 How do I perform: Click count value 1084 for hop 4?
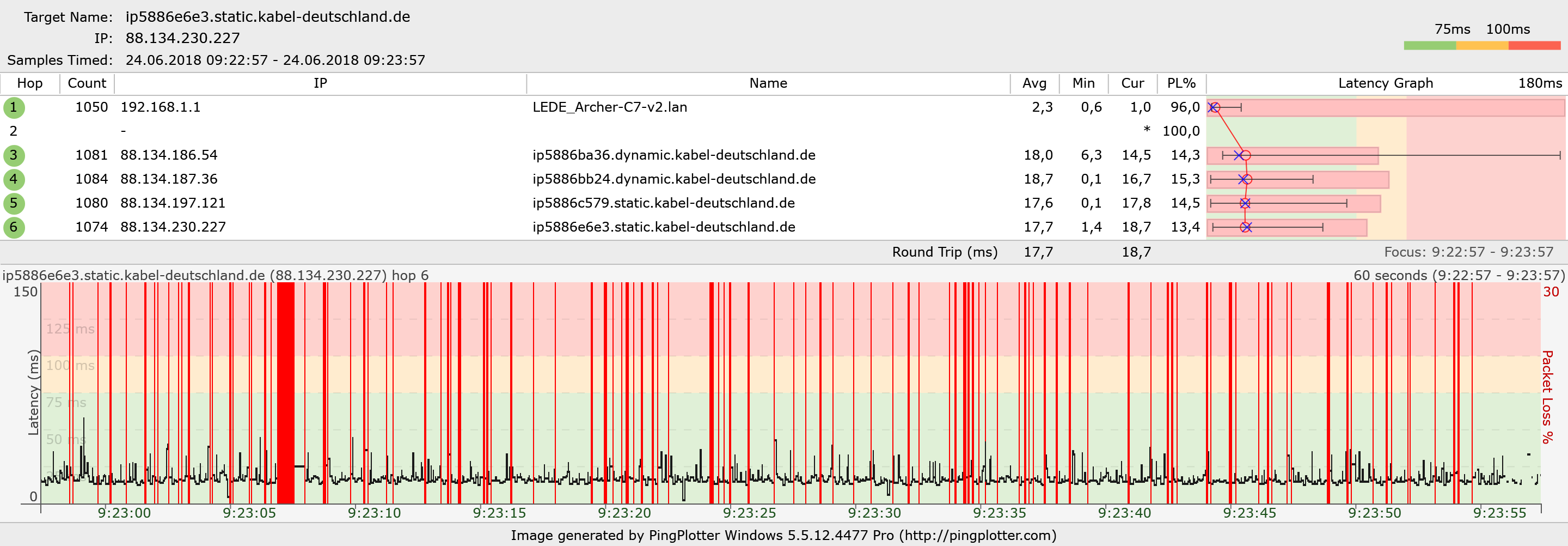(91, 179)
